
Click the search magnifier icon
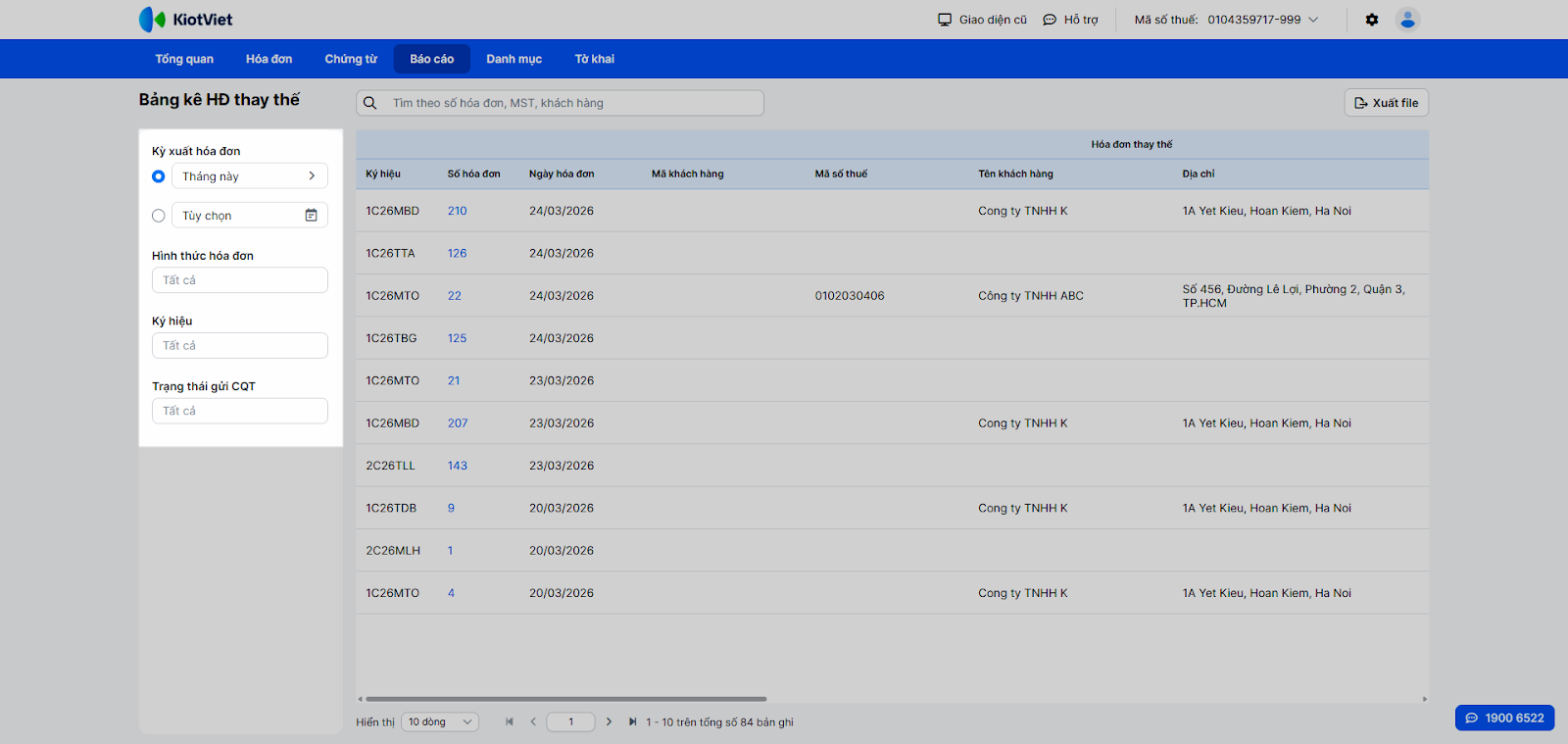(370, 103)
